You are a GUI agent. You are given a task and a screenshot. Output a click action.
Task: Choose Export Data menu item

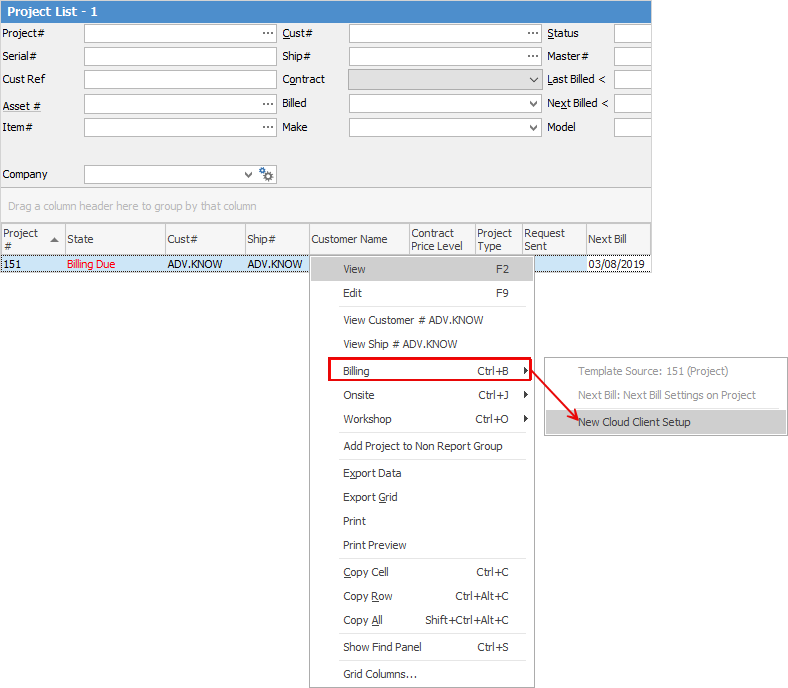(422, 473)
